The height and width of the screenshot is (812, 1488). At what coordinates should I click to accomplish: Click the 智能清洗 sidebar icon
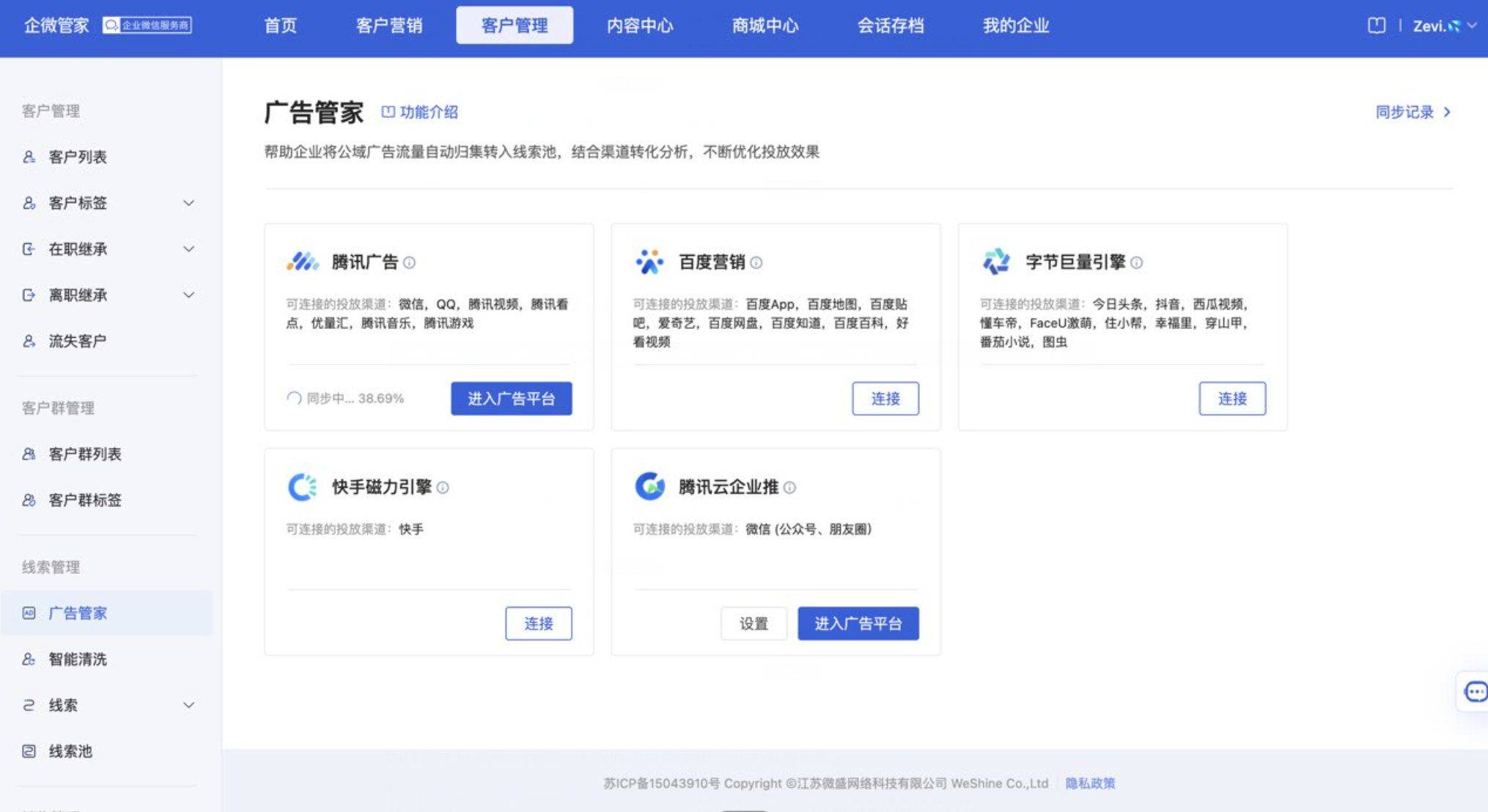[29, 660]
